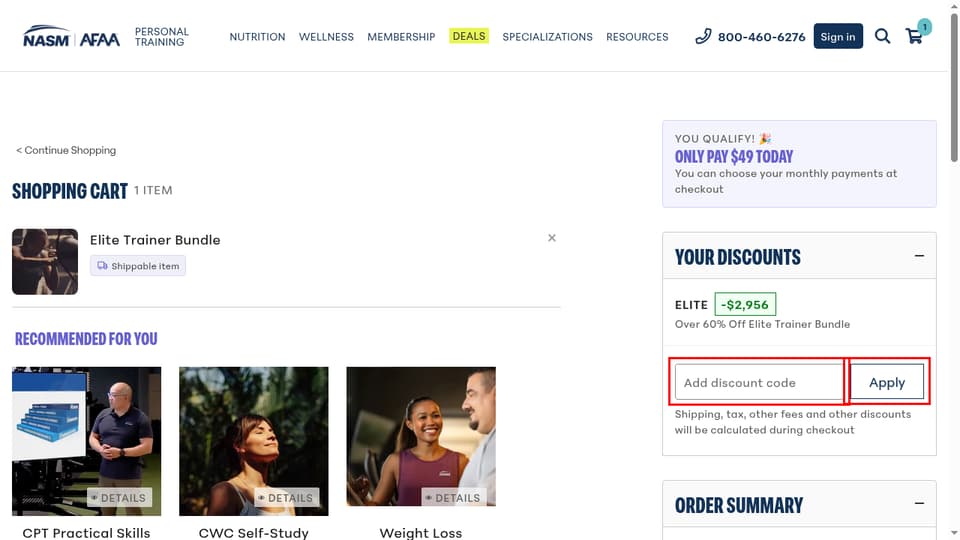Click the -$2,956 discount badge
Screen dimensions: 960x540
coord(745,304)
